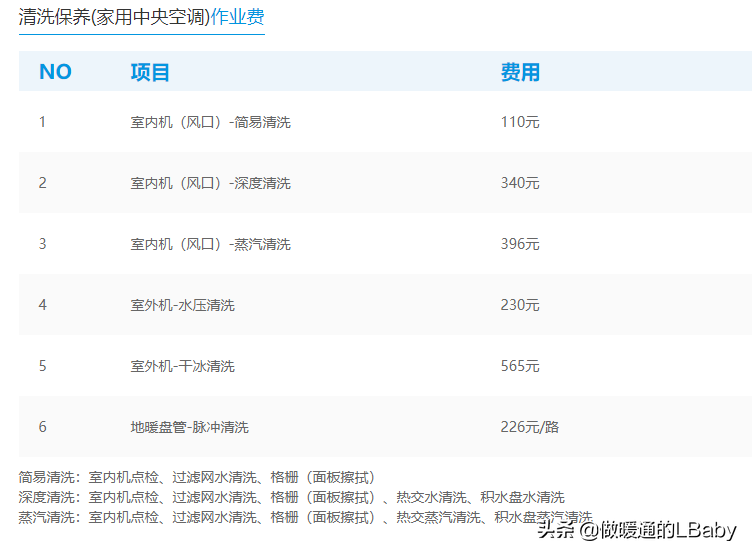Click the 蒸汽清洗 description note line

click(306, 518)
